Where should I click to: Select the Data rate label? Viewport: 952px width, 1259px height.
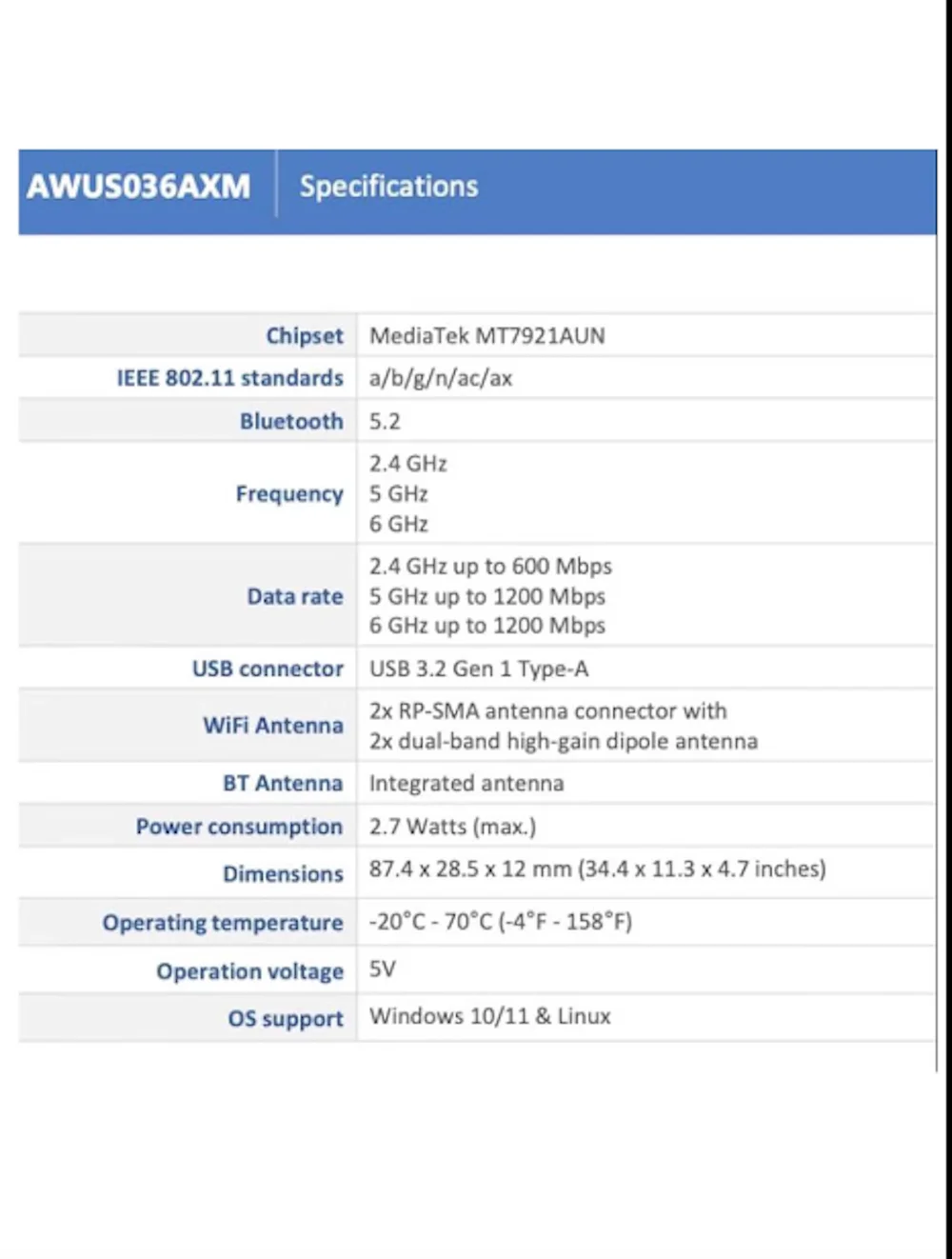point(295,596)
